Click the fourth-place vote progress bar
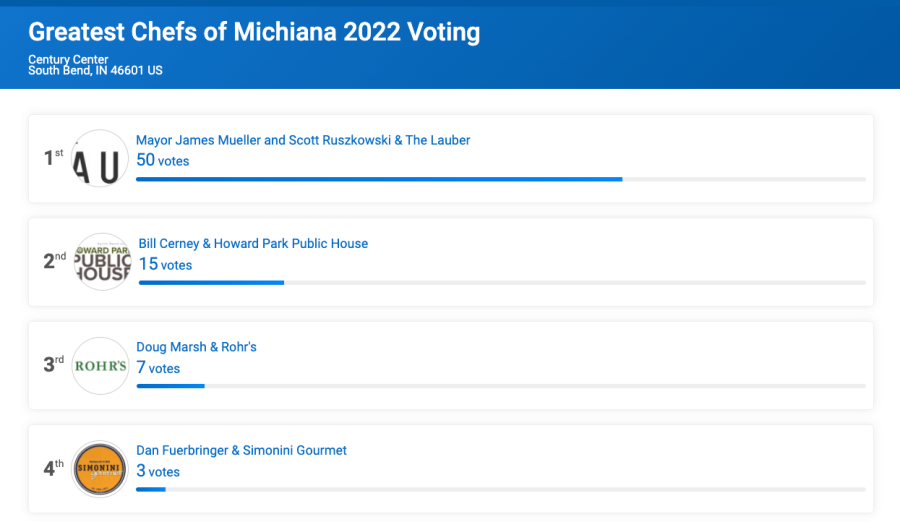 [500, 489]
